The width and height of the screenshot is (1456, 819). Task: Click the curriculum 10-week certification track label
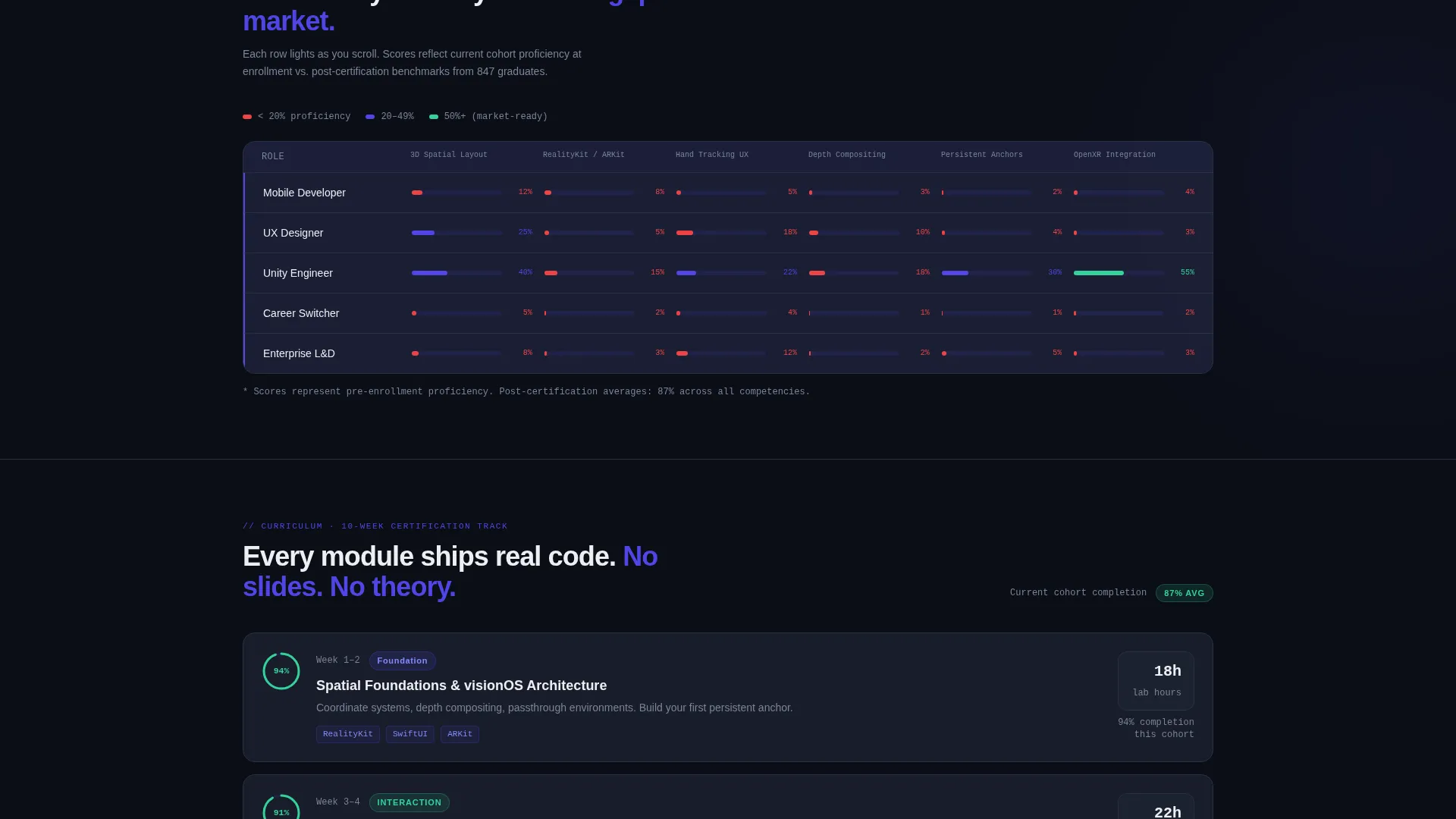[375, 526]
